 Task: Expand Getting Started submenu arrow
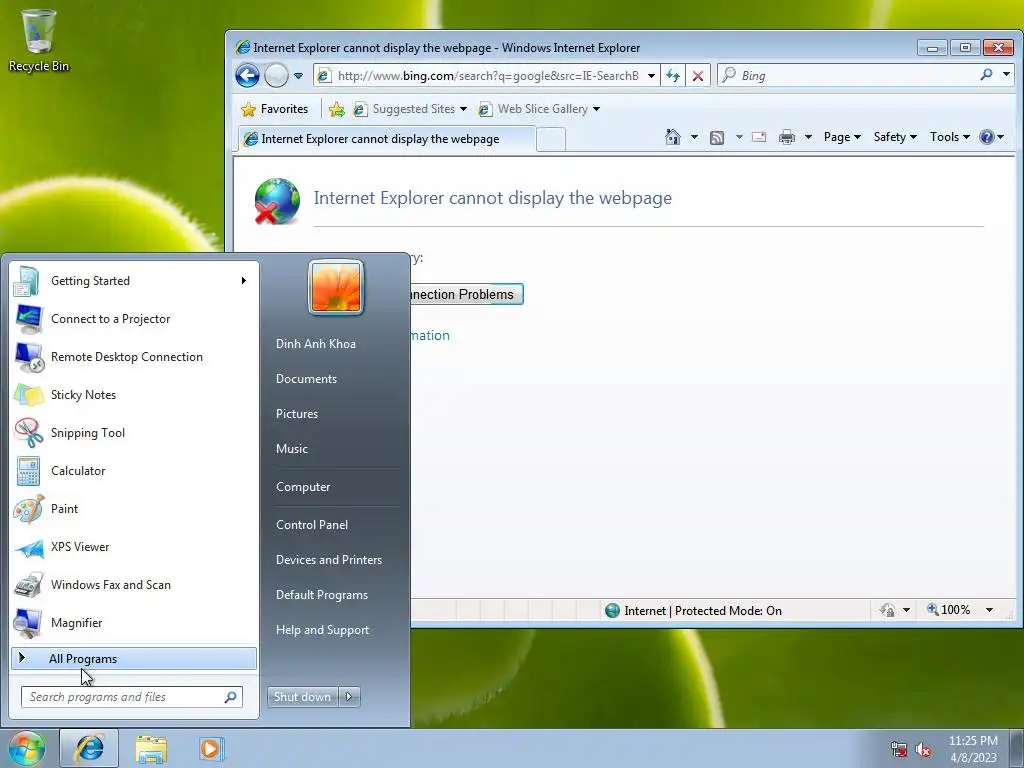[x=244, y=281]
